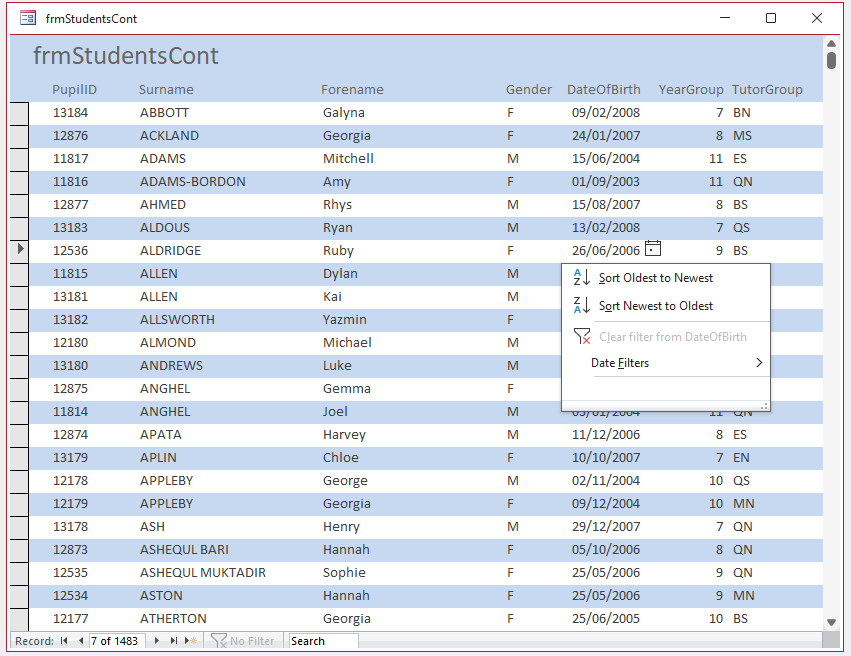Choose Sort Oldest to Newest
The width and height of the screenshot is (851, 656).
tap(656, 278)
